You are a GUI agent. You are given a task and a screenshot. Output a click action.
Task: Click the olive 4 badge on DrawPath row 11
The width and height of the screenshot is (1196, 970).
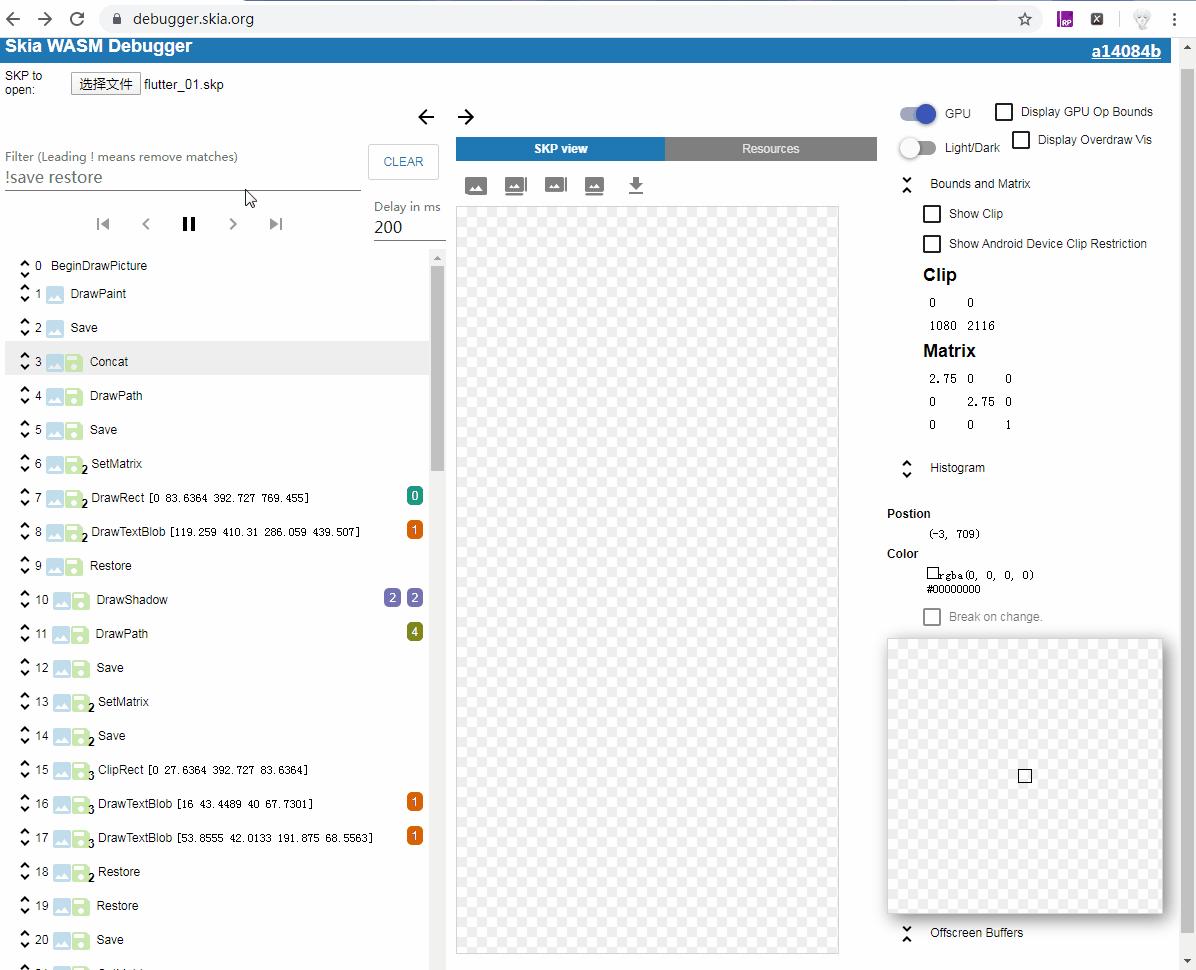[415, 632]
